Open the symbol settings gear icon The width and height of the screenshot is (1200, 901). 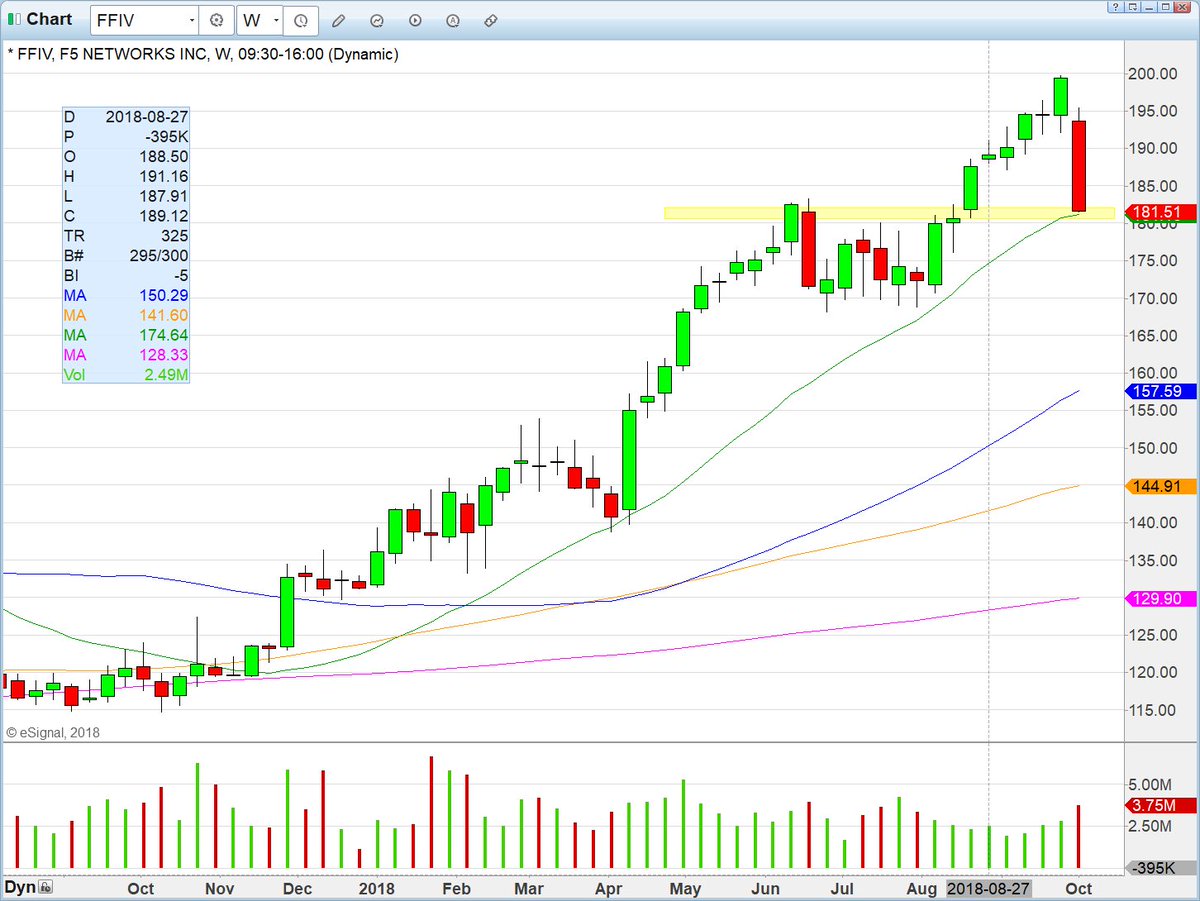(x=216, y=20)
